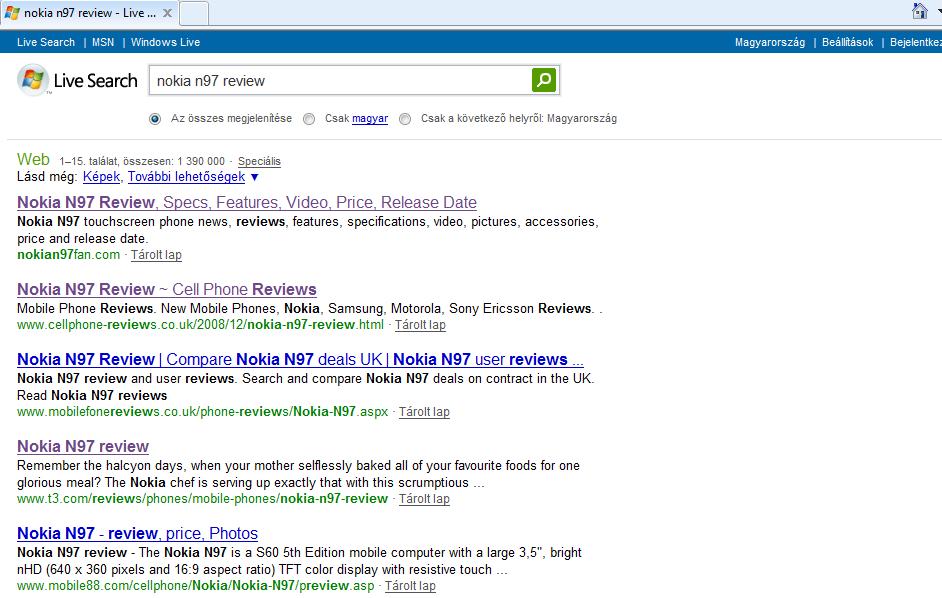942x598 pixels.
Task: Open 'Compare Nokia N97 deals UK' result
Action: [300, 359]
